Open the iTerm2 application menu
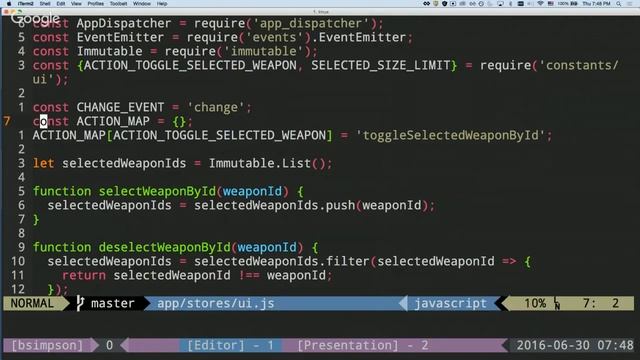This screenshot has width=640, height=360. pyautogui.click(x=26, y=4)
